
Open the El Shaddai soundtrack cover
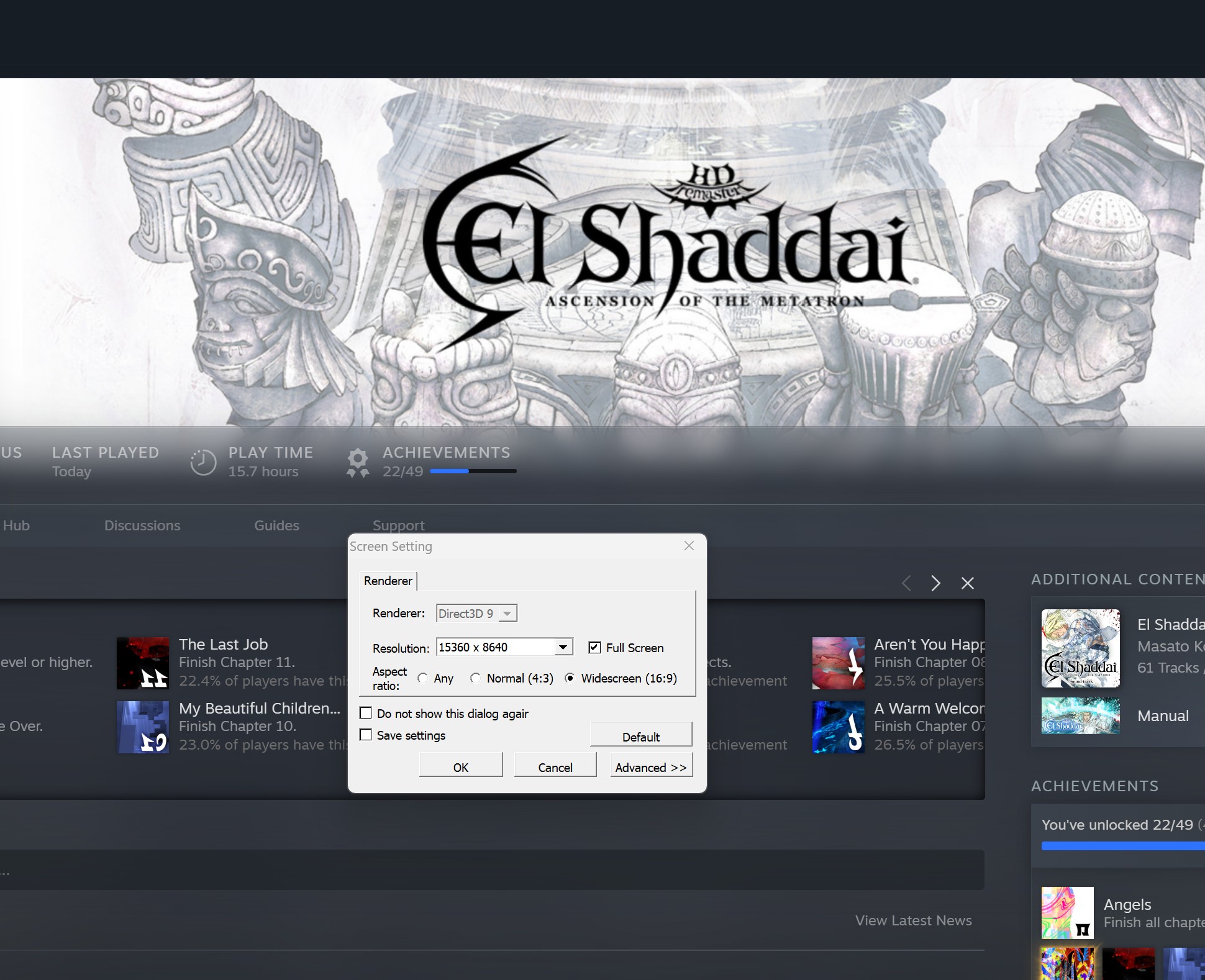(x=1081, y=648)
